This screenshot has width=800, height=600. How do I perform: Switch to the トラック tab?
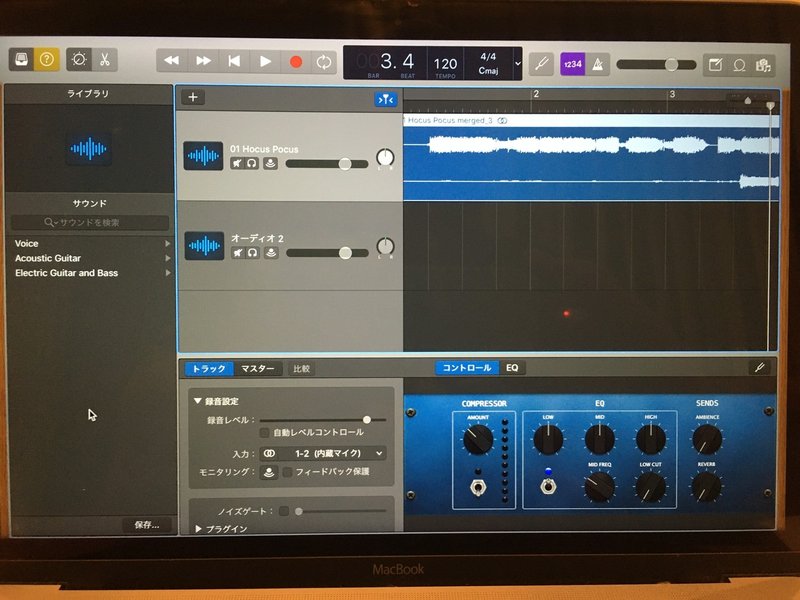pyautogui.click(x=209, y=368)
